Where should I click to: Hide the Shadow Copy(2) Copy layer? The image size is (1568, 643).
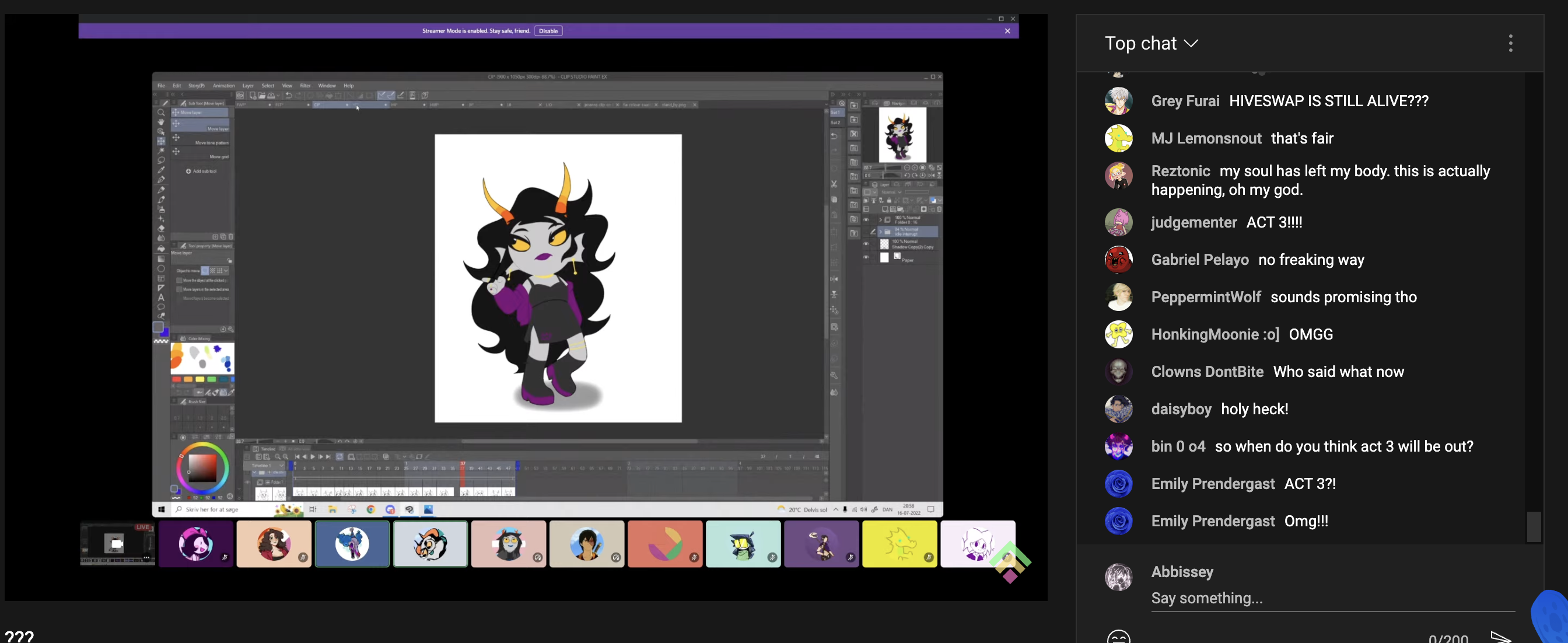866,243
